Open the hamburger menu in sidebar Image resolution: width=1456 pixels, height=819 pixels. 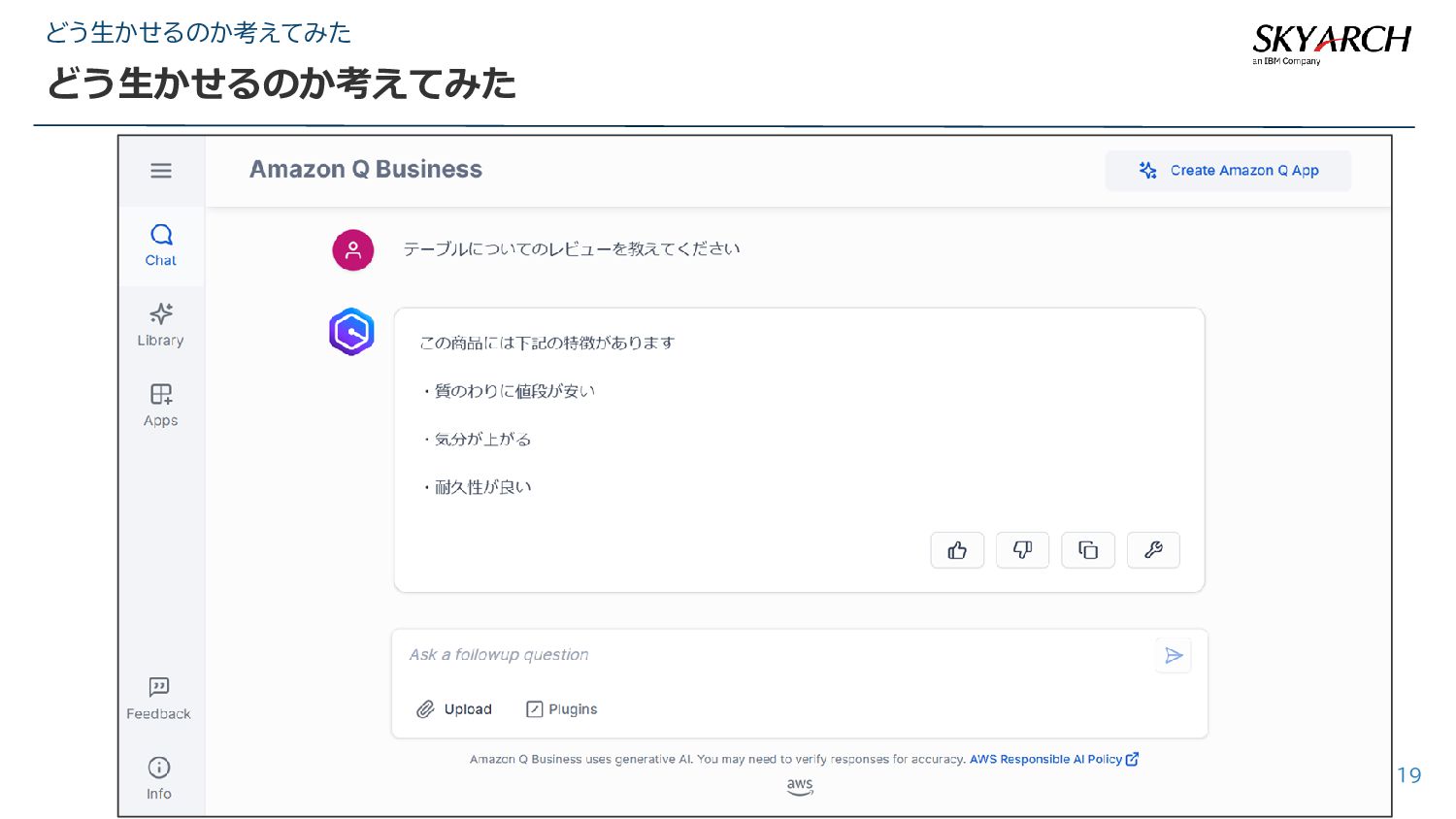161,171
